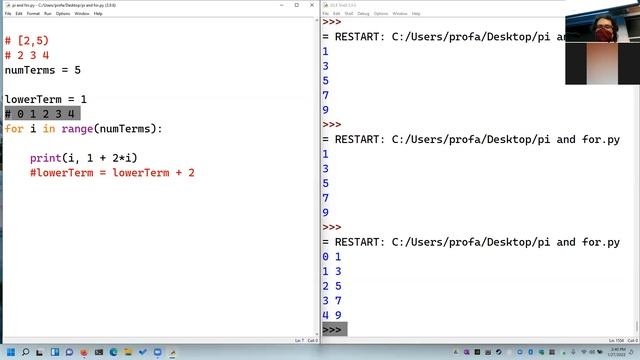Open the Debug menu in IDLE Shell window

coord(363,13)
